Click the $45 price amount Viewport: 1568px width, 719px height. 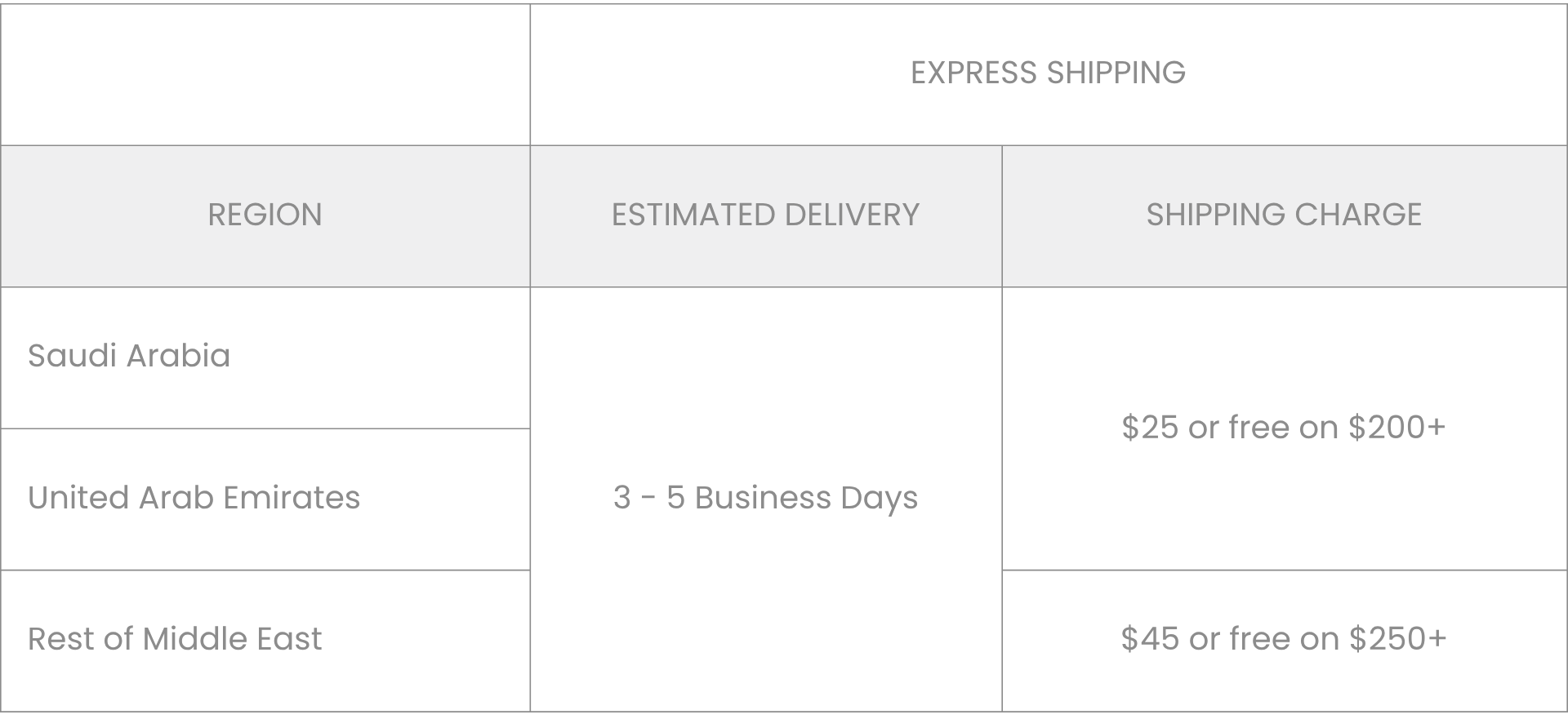1150,639
